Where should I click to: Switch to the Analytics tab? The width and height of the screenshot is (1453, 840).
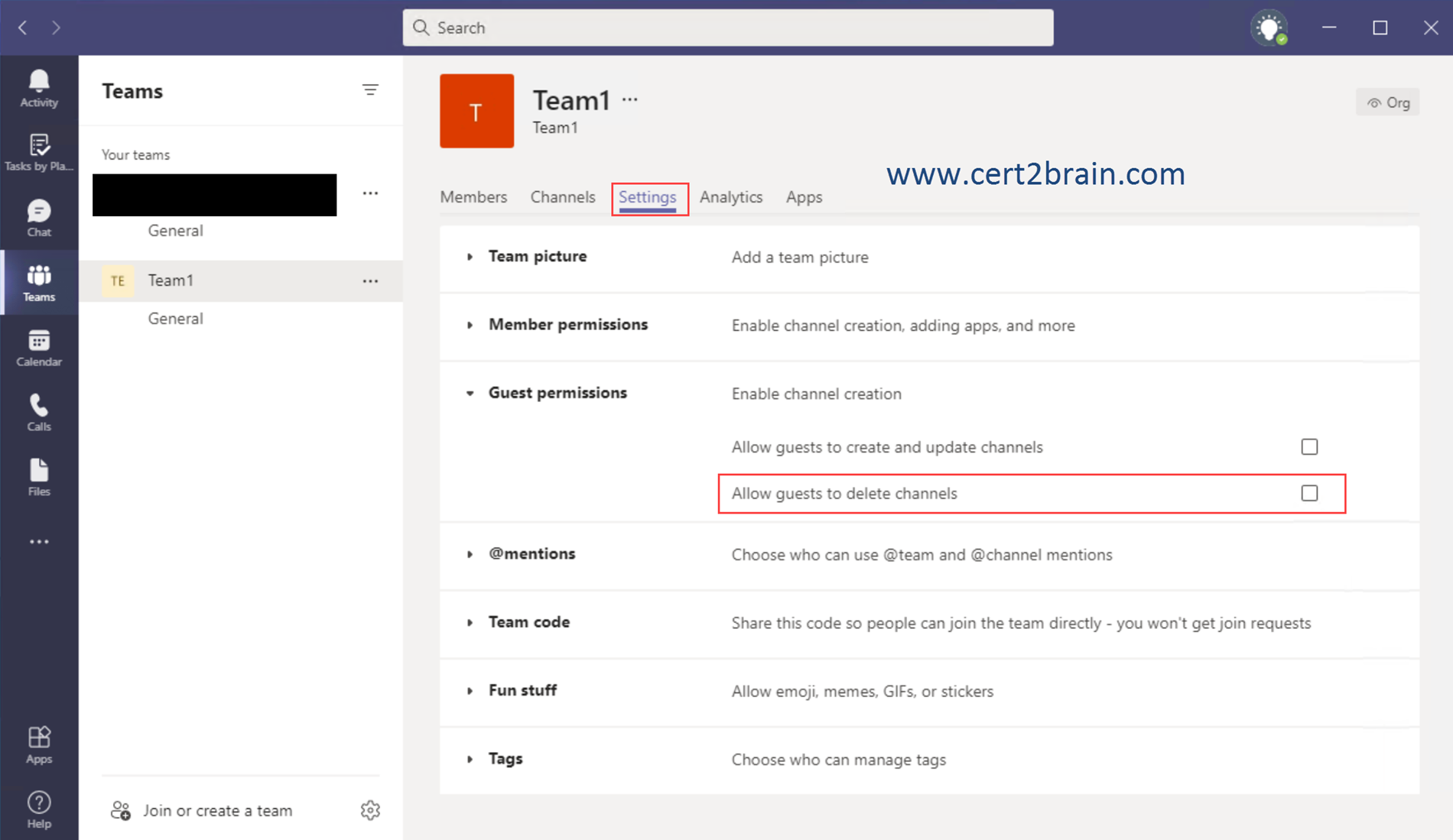(x=731, y=197)
